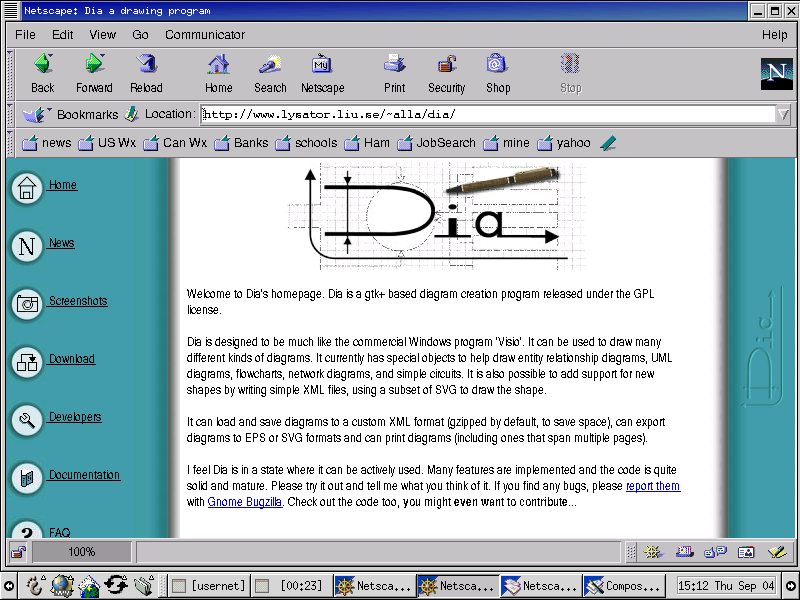The height and width of the screenshot is (600, 800).
Task: Open Address Book from status component bar
Action: click(x=746, y=552)
